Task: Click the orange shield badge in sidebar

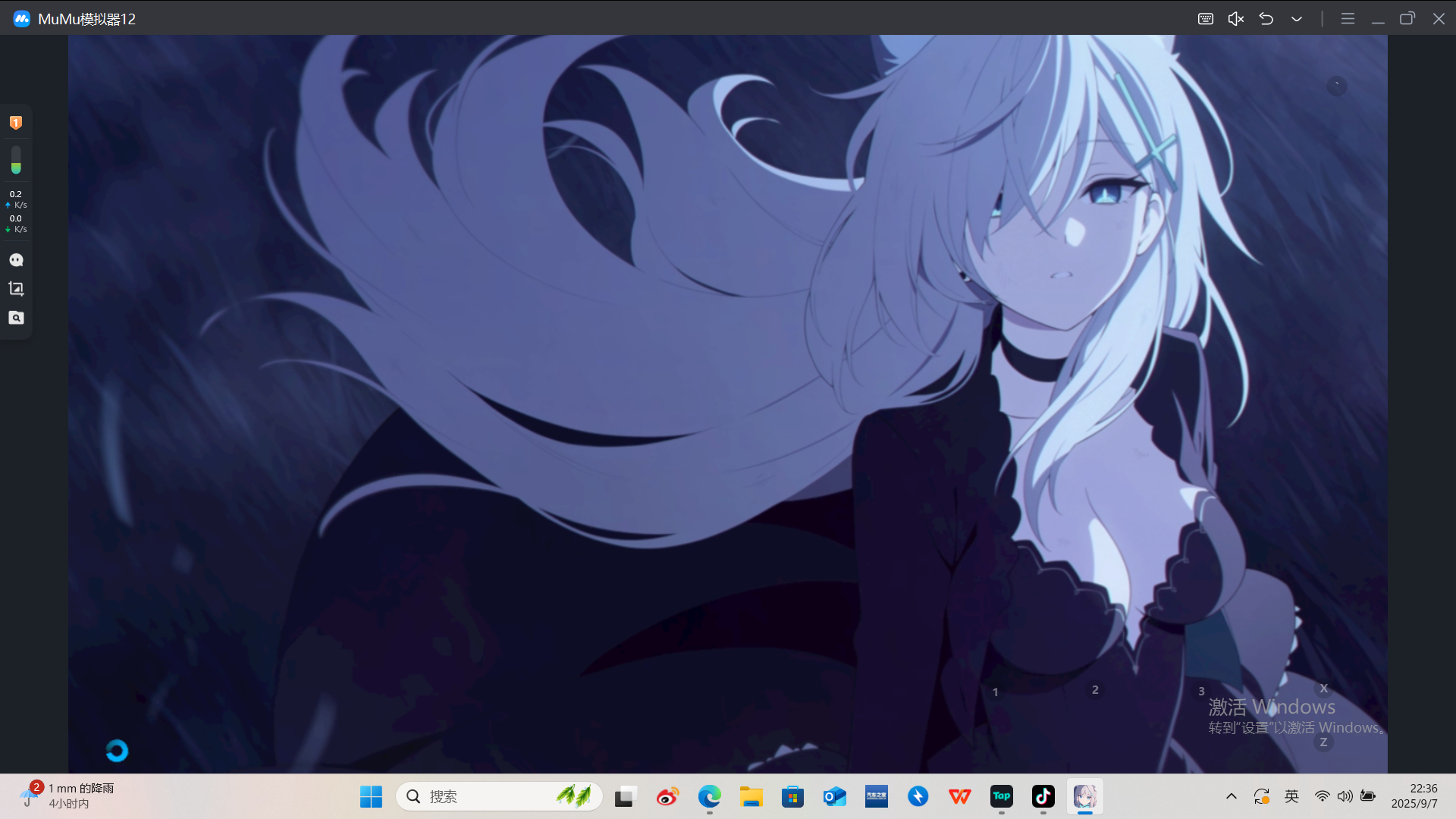Action: tap(16, 123)
